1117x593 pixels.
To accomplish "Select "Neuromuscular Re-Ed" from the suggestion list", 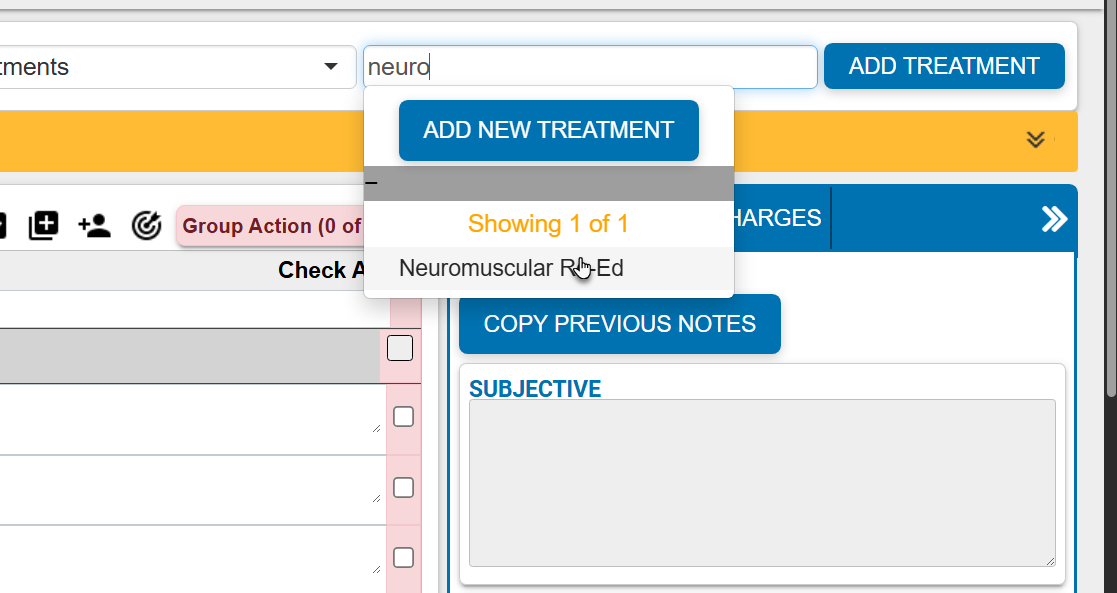I will [x=511, y=268].
